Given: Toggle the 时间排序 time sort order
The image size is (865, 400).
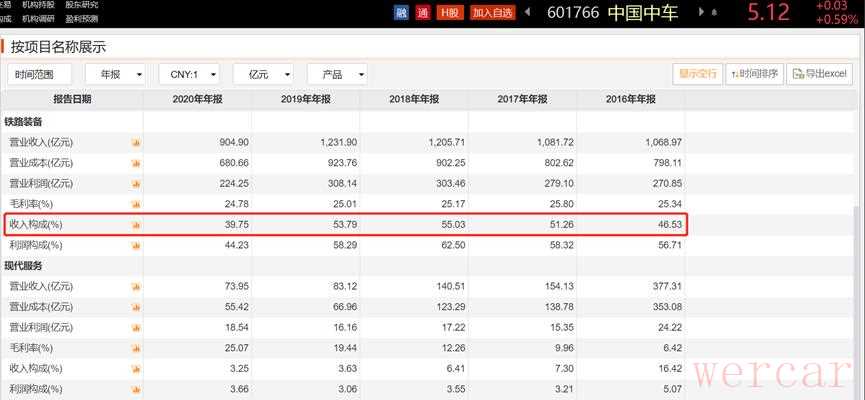Looking at the screenshot, I should [x=755, y=74].
